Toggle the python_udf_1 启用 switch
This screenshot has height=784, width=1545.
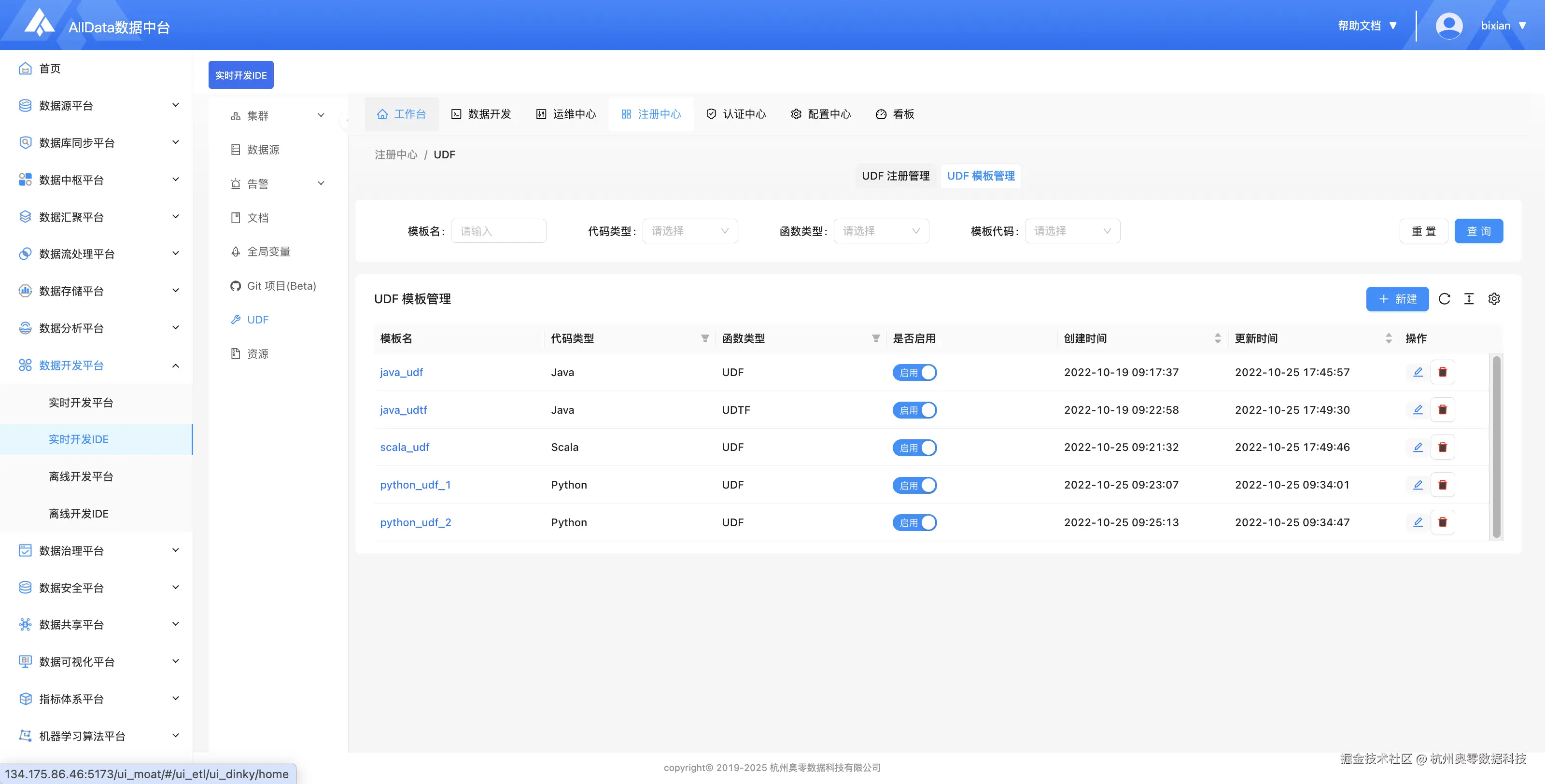click(x=914, y=485)
